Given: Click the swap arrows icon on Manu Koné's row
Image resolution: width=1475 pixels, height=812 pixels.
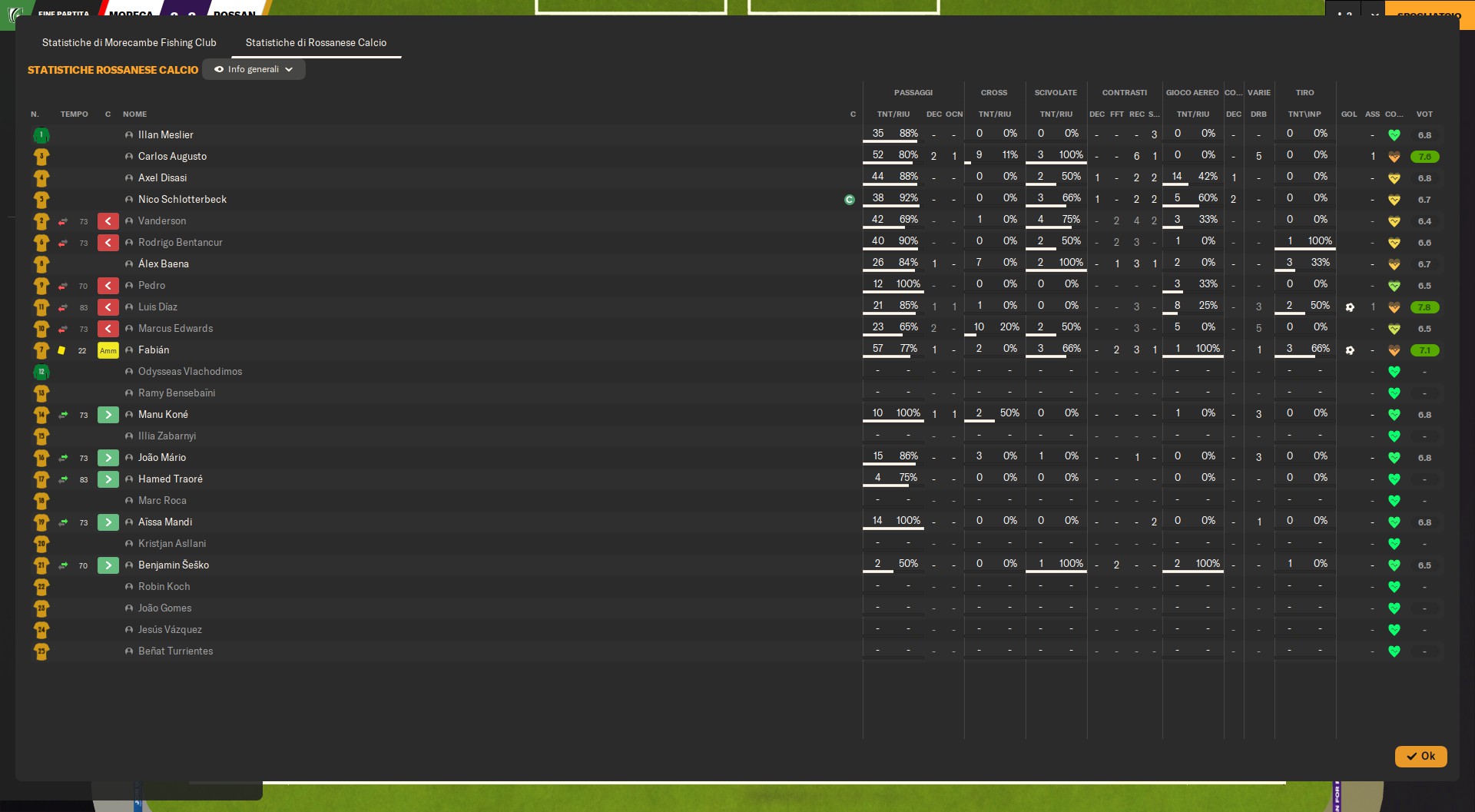Looking at the screenshot, I should point(63,415).
